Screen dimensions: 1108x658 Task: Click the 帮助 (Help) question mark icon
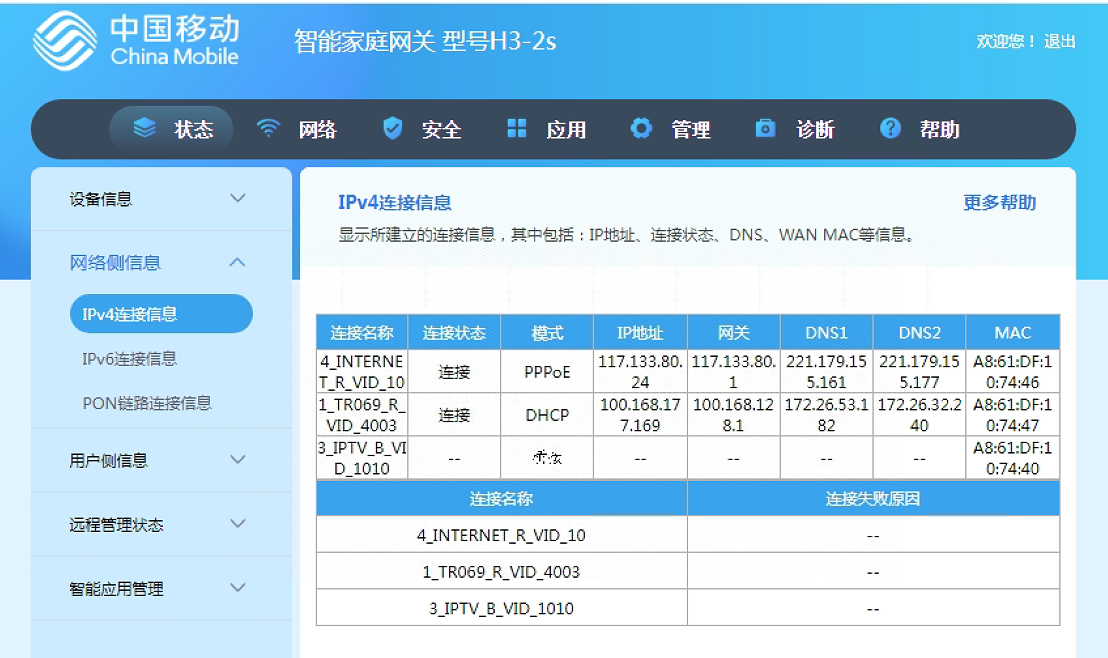click(x=889, y=128)
